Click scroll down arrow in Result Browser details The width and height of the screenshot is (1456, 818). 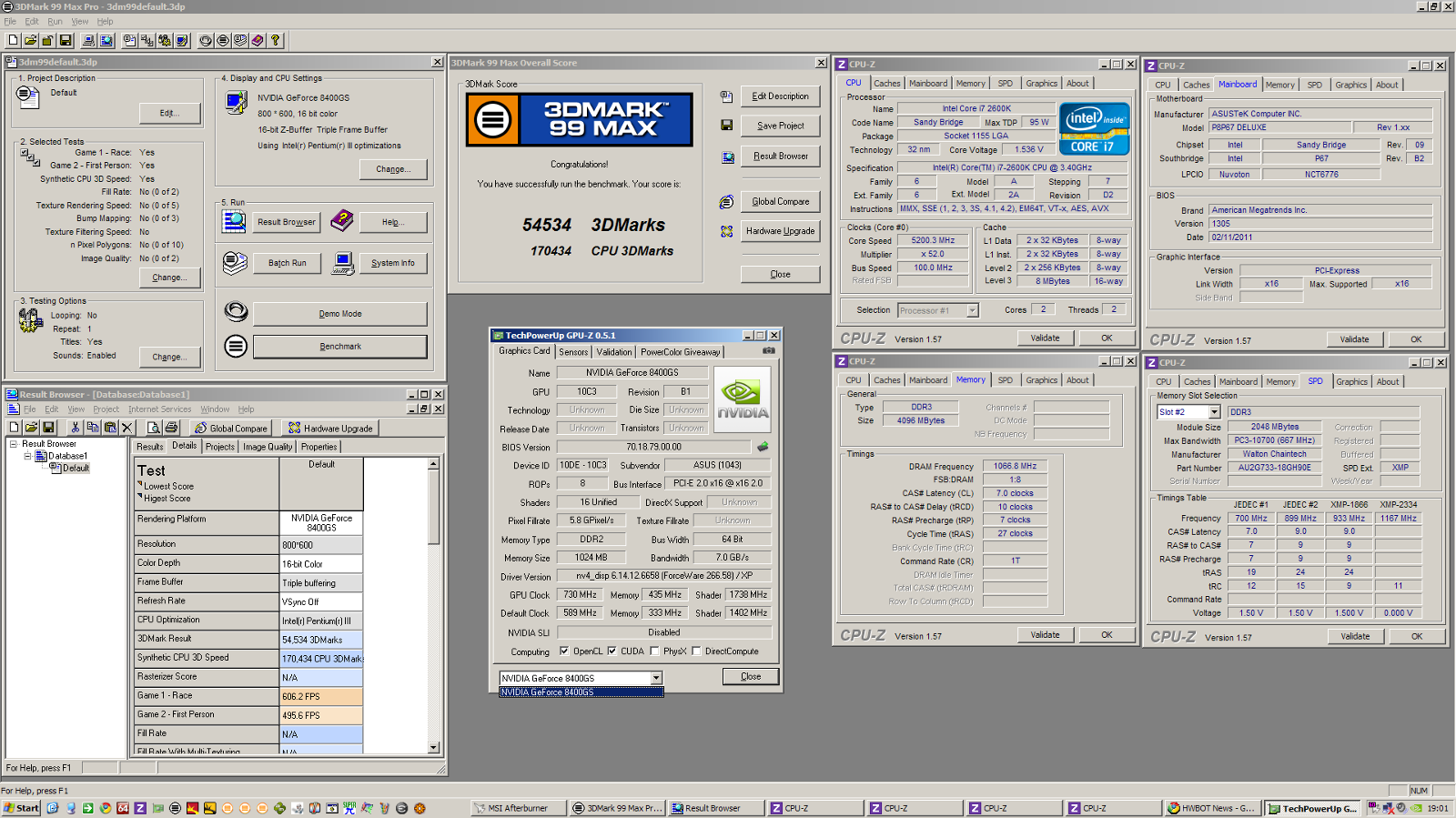(433, 747)
